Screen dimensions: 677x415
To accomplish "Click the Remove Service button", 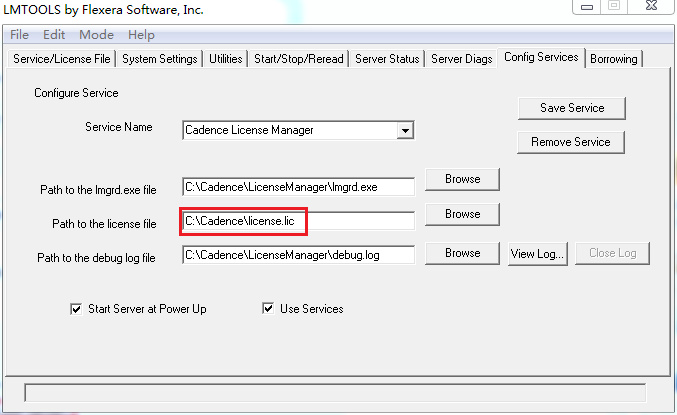I will point(571,142).
